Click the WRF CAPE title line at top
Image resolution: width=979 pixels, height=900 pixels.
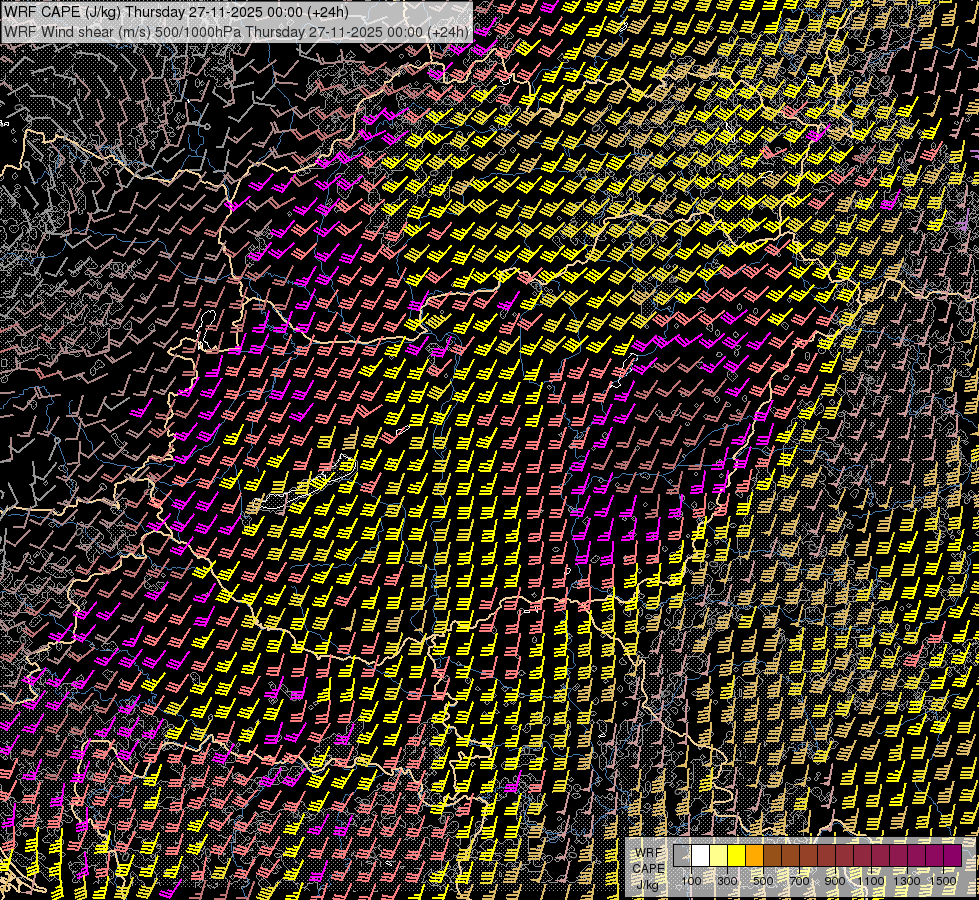tap(177, 13)
